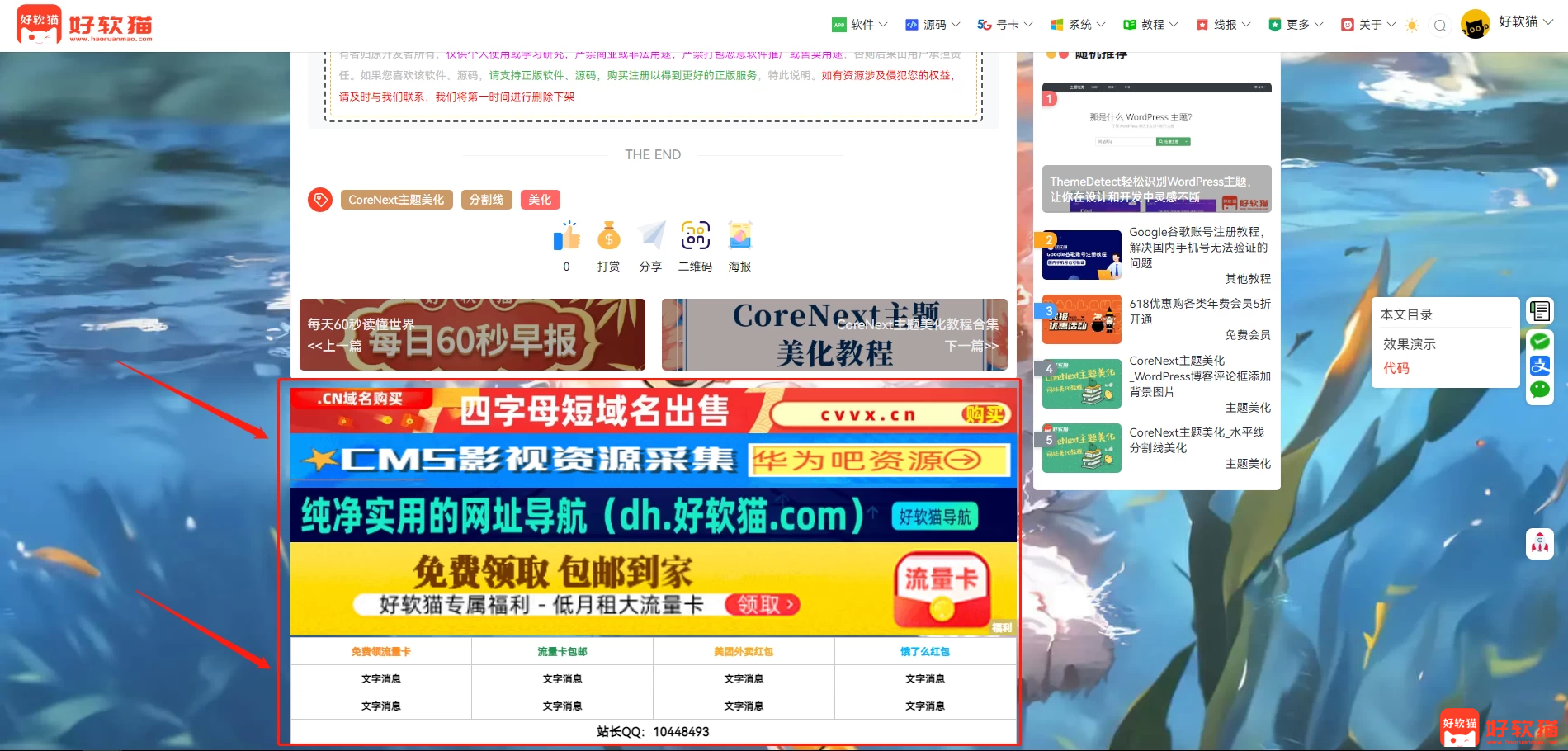This screenshot has height=751, width=1568.
Task: Open the 号卡 navigation menu
Action: pos(1005,25)
